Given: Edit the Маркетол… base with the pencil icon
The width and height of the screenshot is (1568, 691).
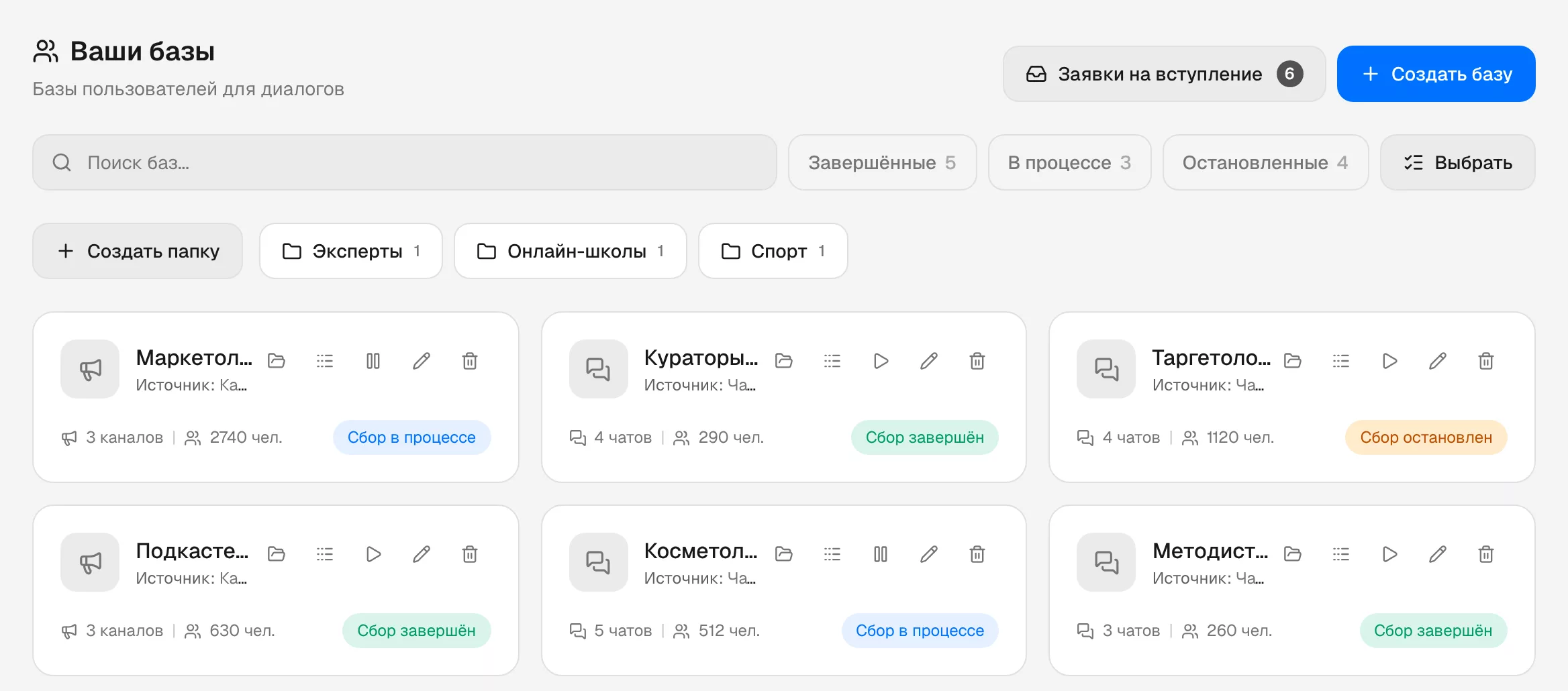Looking at the screenshot, I should click(422, 362).
